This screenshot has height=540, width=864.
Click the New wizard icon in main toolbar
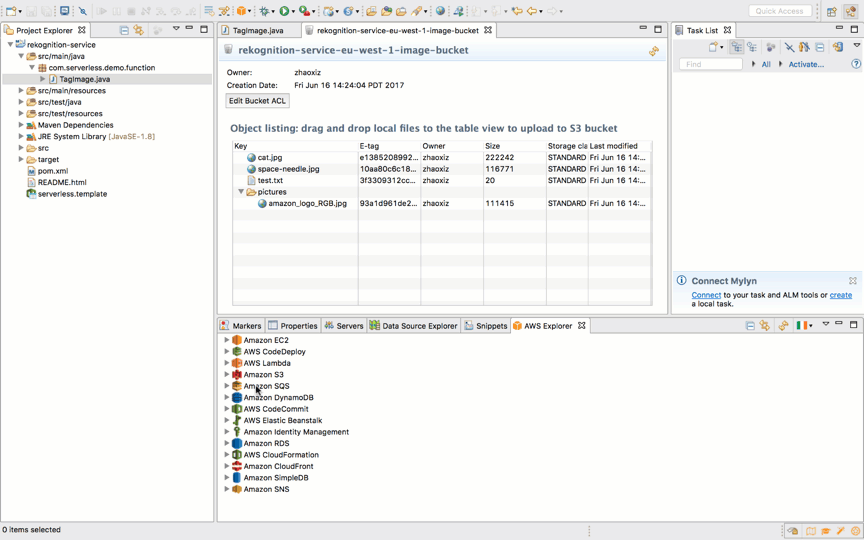click(x=11, y=10)
